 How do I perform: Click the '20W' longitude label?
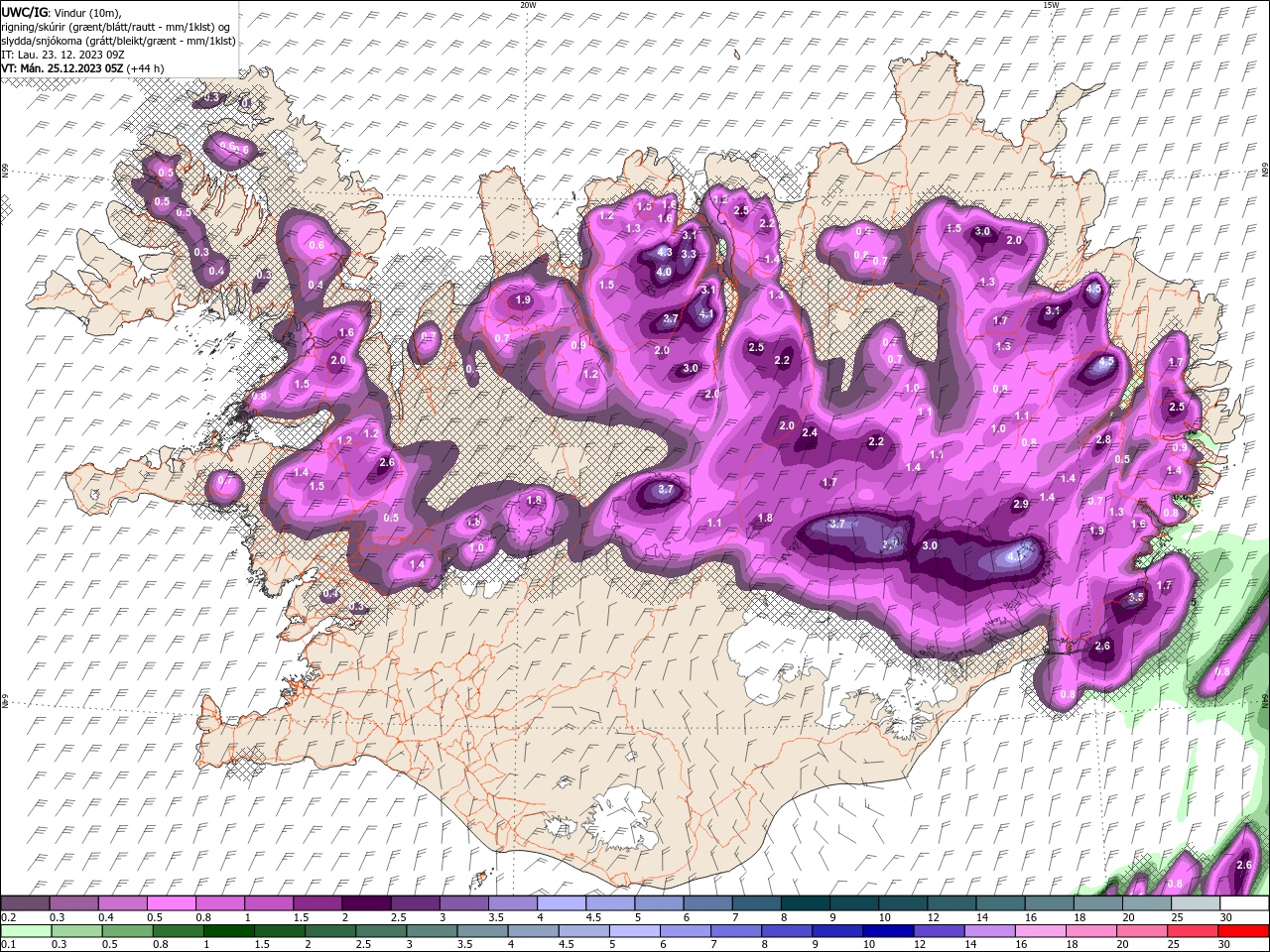528,5
